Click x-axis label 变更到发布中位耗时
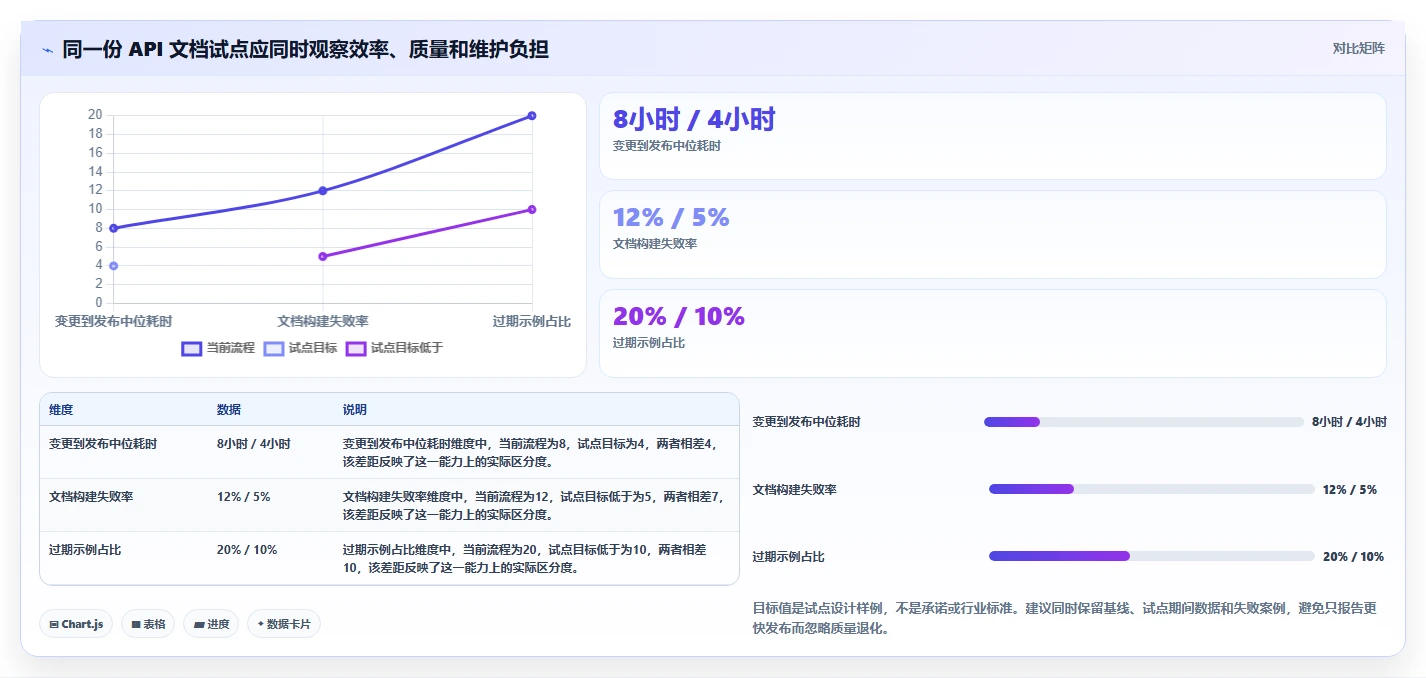Image resolution: width=1426 pixels, height=678 pixels. [113, 321]
